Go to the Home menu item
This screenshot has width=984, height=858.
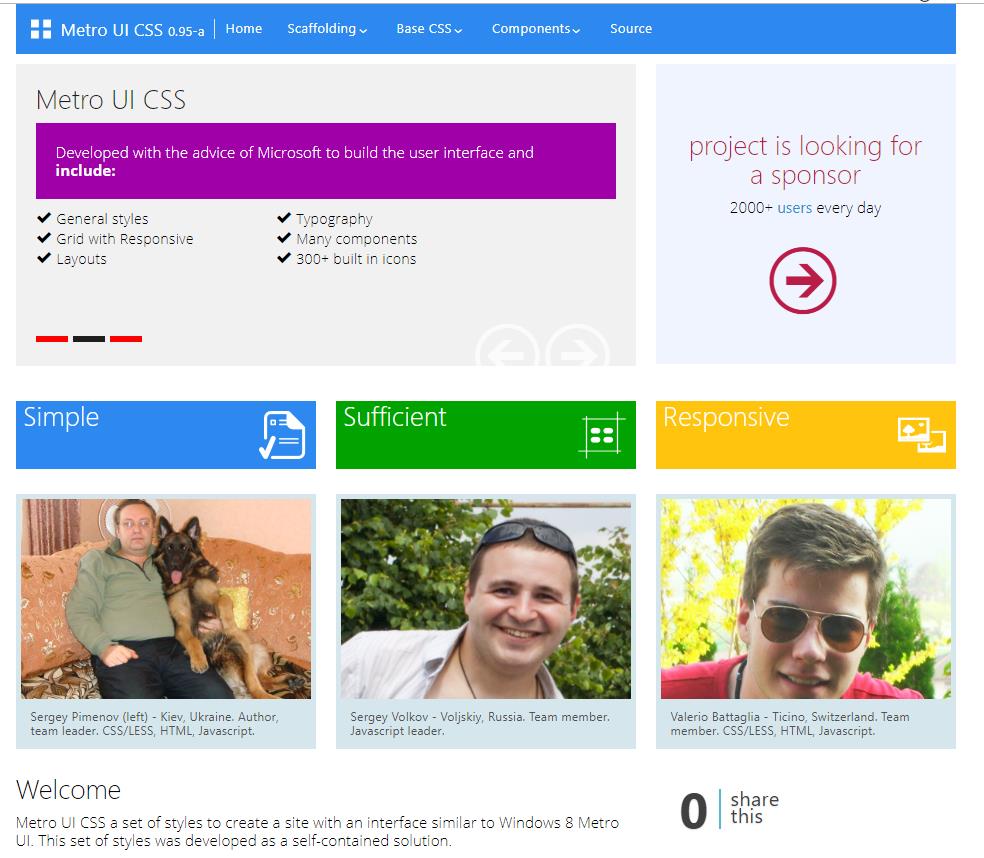pyautogui.click(x=244, y=29)
